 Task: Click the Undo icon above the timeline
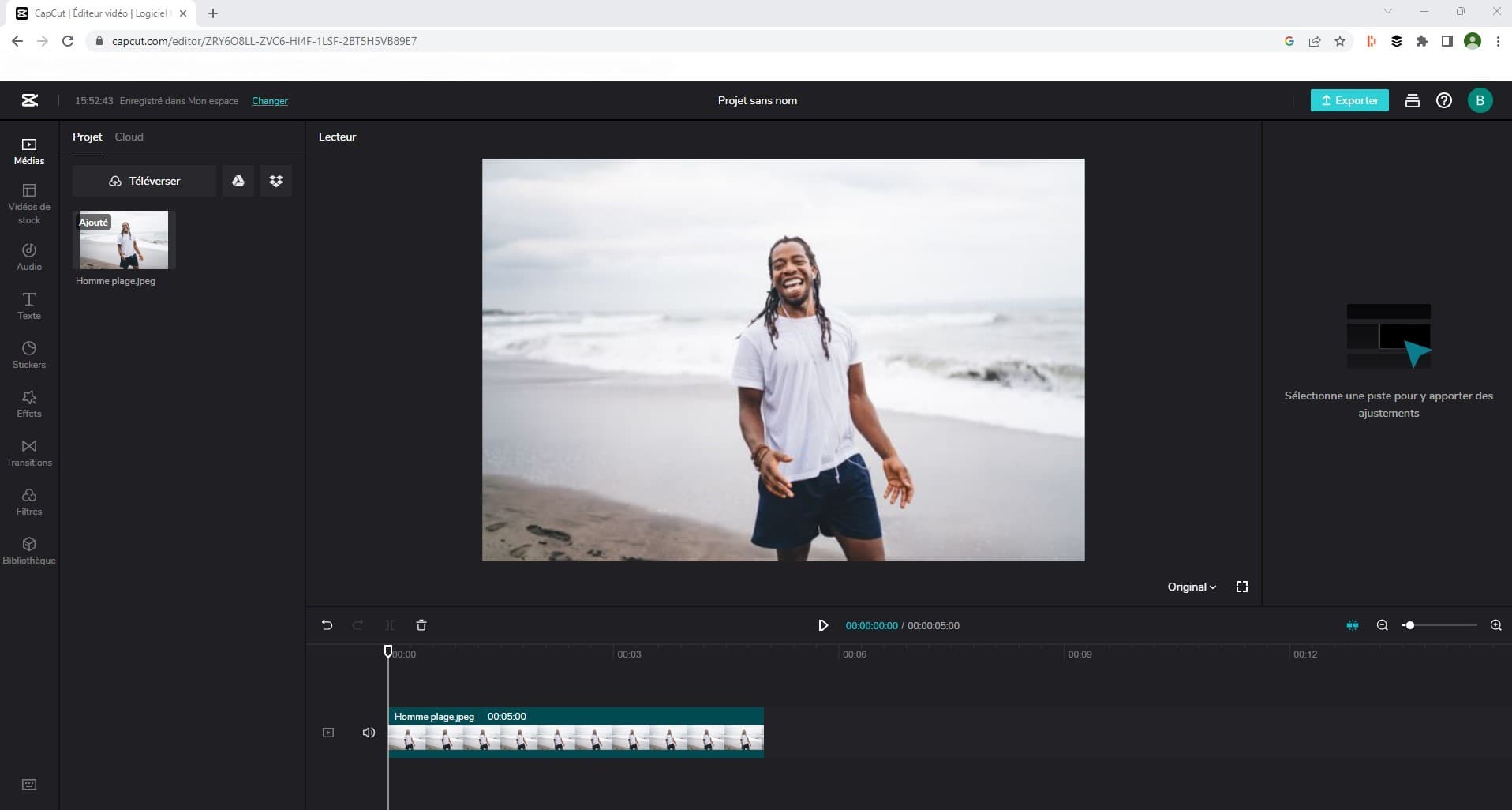point(327,624)
